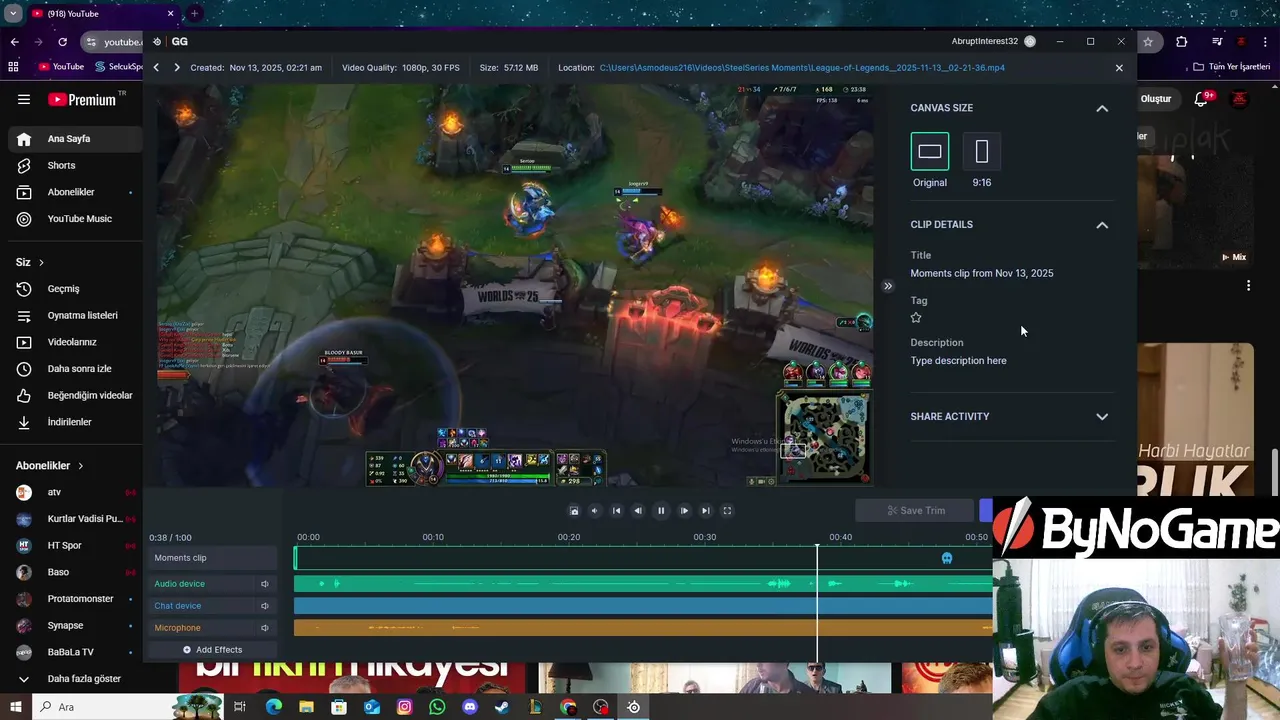The height and width of the screenshot is (720, 1280).
Task: Toggle the favorite star tag
Action: (916, 318)
